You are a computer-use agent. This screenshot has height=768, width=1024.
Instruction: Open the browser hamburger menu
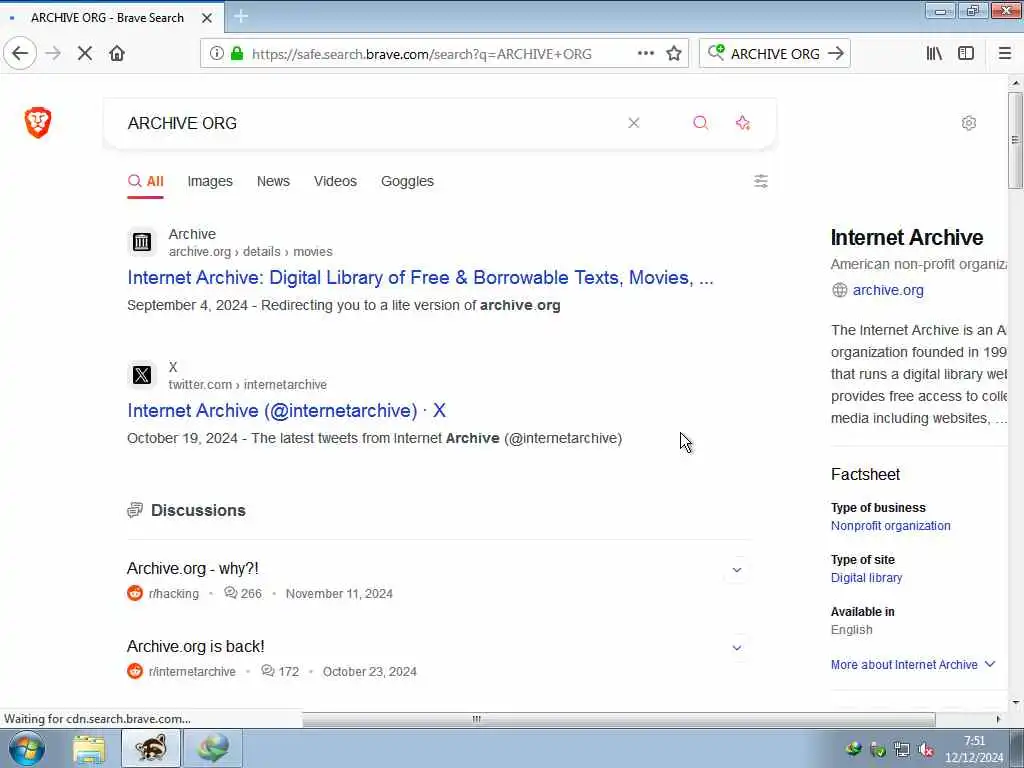point(1004,54)
